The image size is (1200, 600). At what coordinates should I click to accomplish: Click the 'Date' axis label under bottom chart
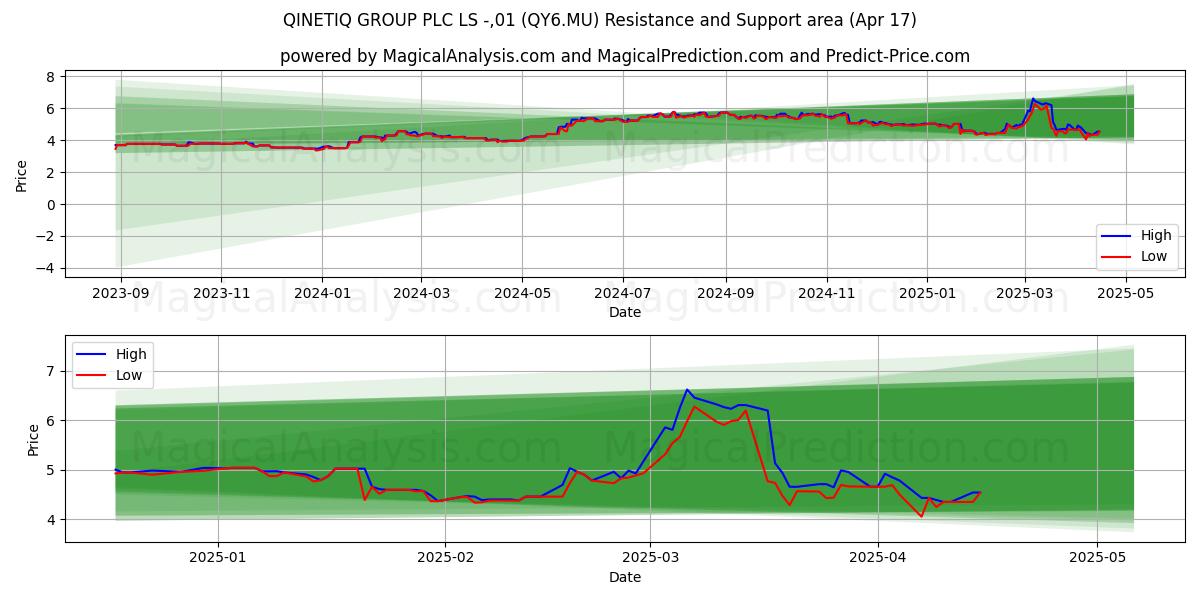625,577
